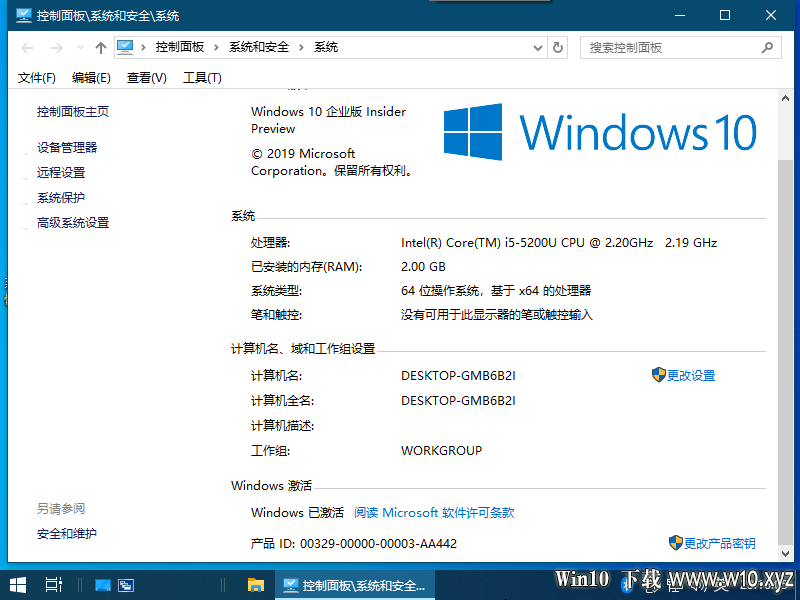Open the 工具(T) menu
Viewport: 800px width, 600px height.
point(203,78)
